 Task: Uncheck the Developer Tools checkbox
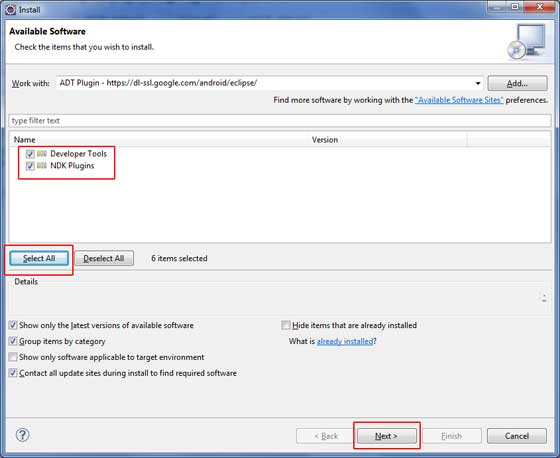(30, 154)
